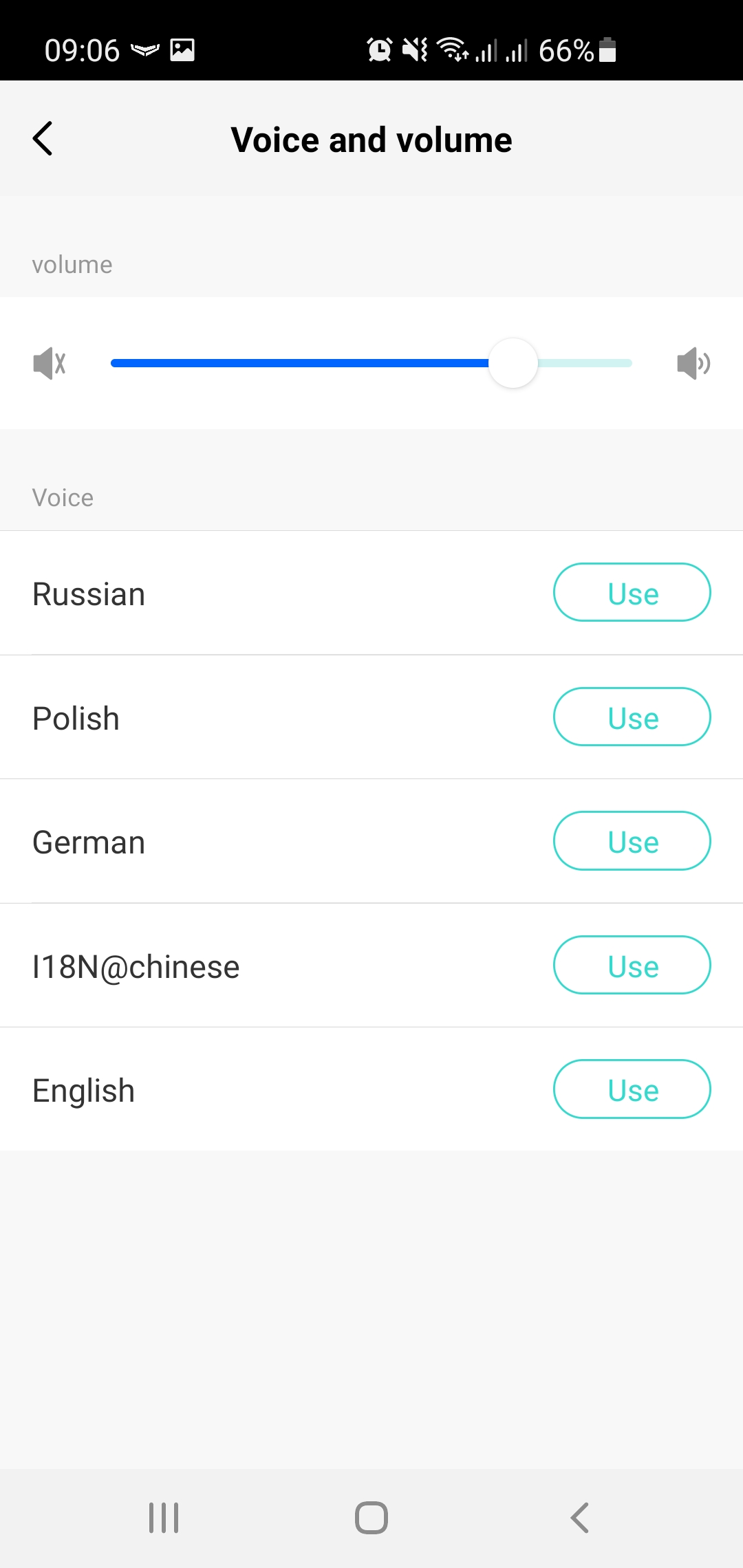The width and height of the screenshot is (743, 1568).
Task: Use the Polish voice
Action: click(632, 717)
